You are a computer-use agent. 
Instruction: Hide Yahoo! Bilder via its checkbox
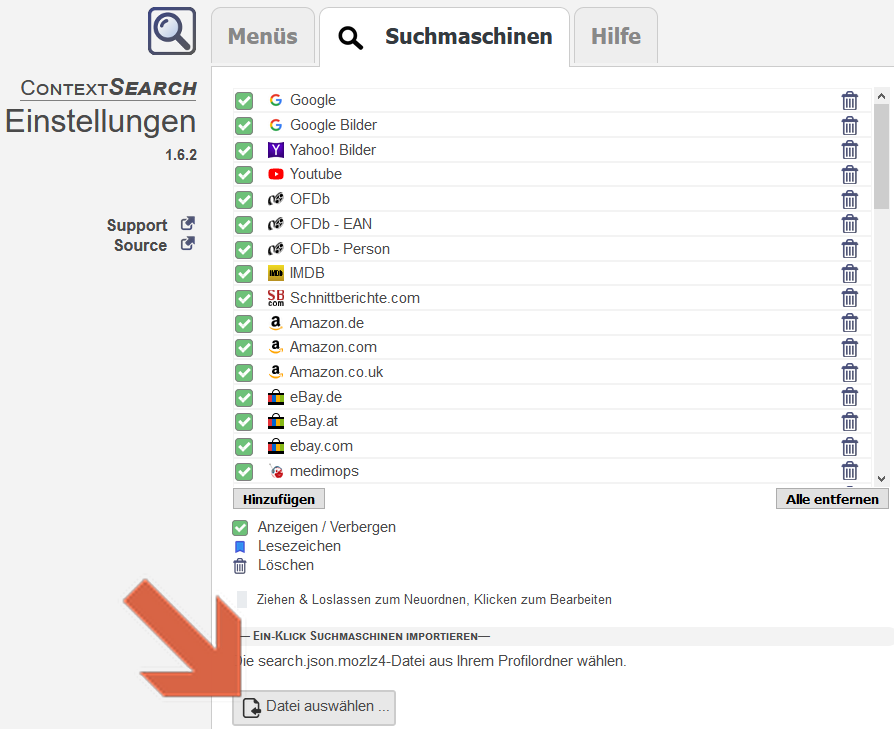click(244, 150)
